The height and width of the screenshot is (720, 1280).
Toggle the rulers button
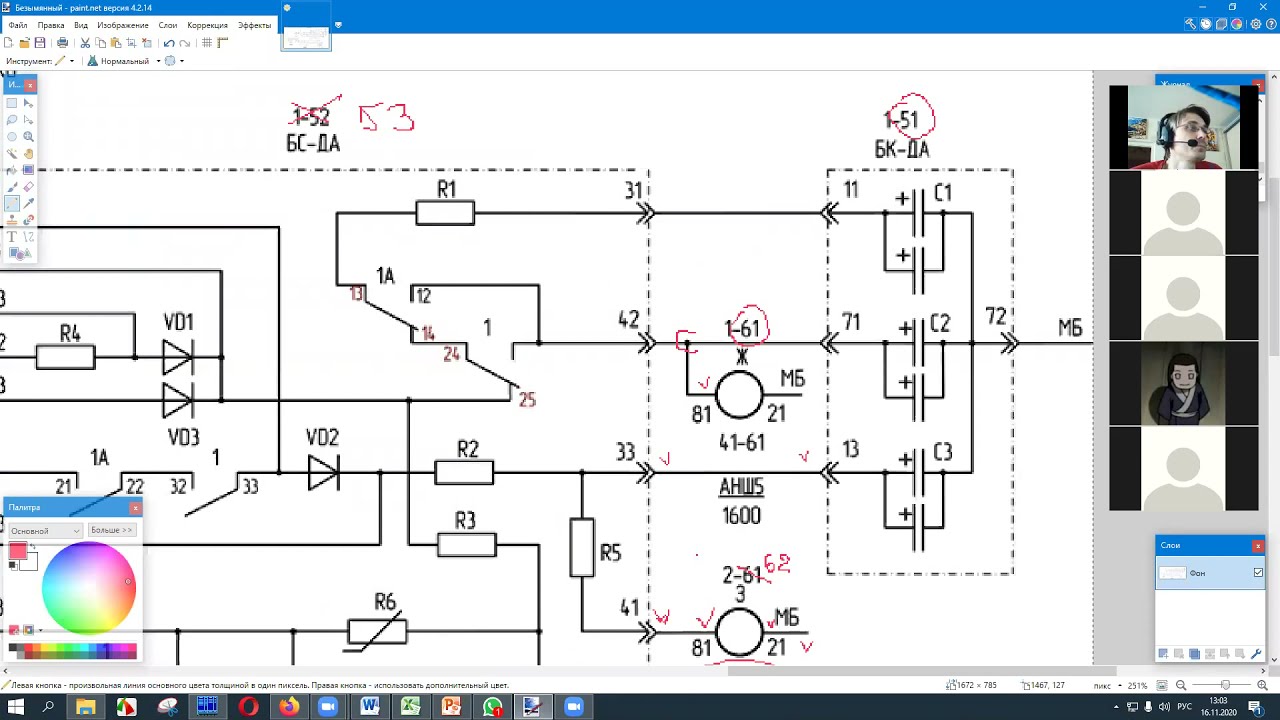tap(223, 43)
